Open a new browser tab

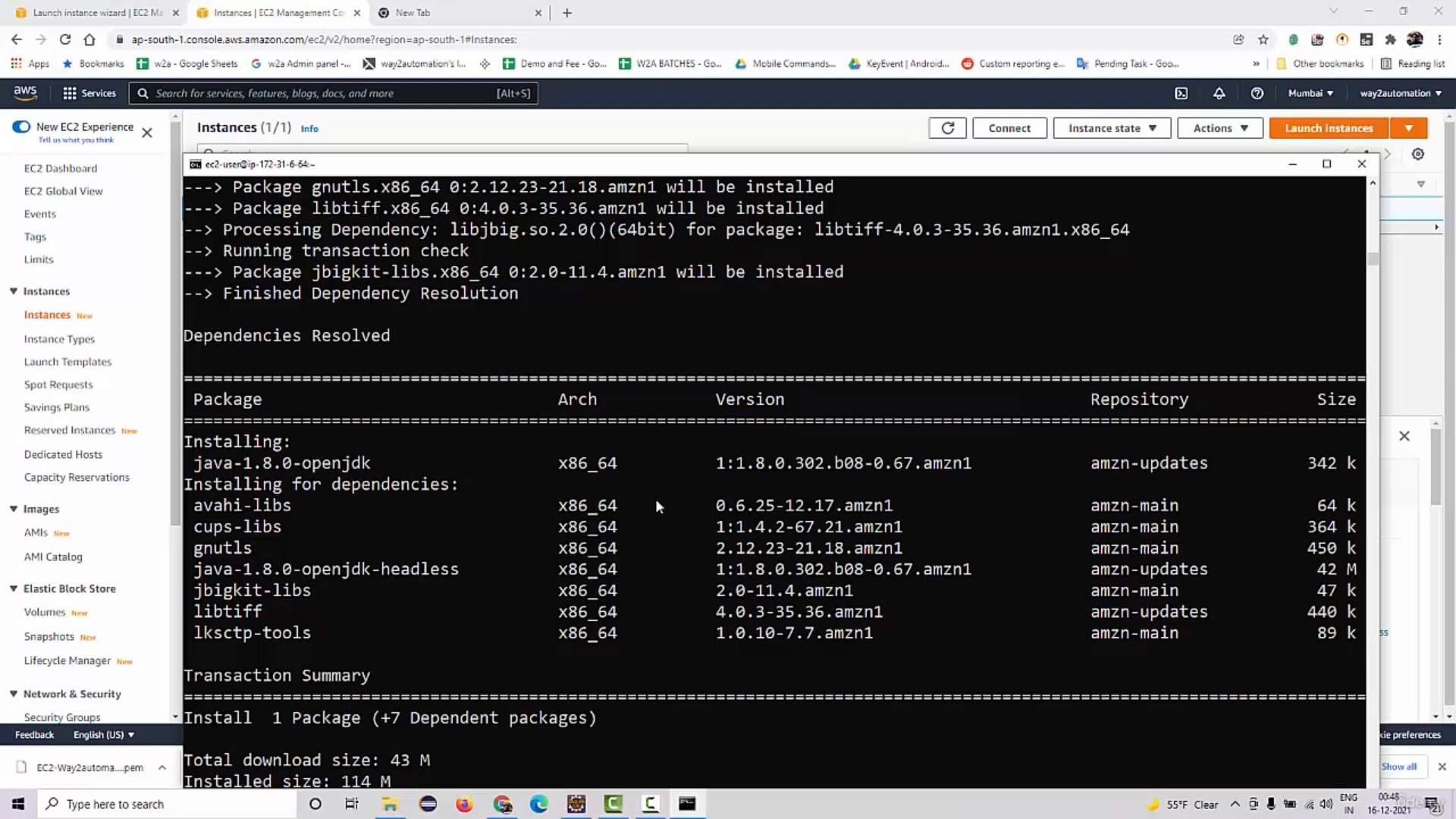click(566, 13)
